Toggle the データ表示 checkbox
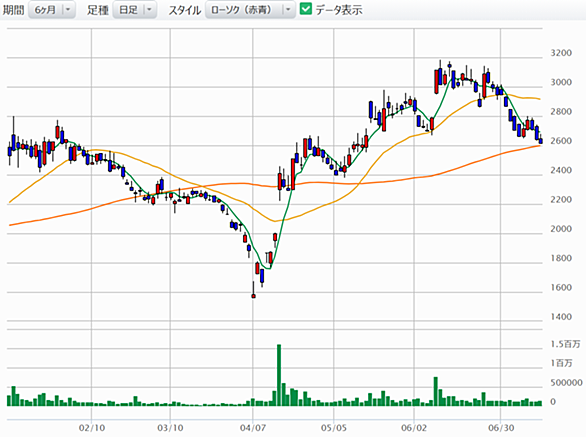 click(x=306, y=9)
